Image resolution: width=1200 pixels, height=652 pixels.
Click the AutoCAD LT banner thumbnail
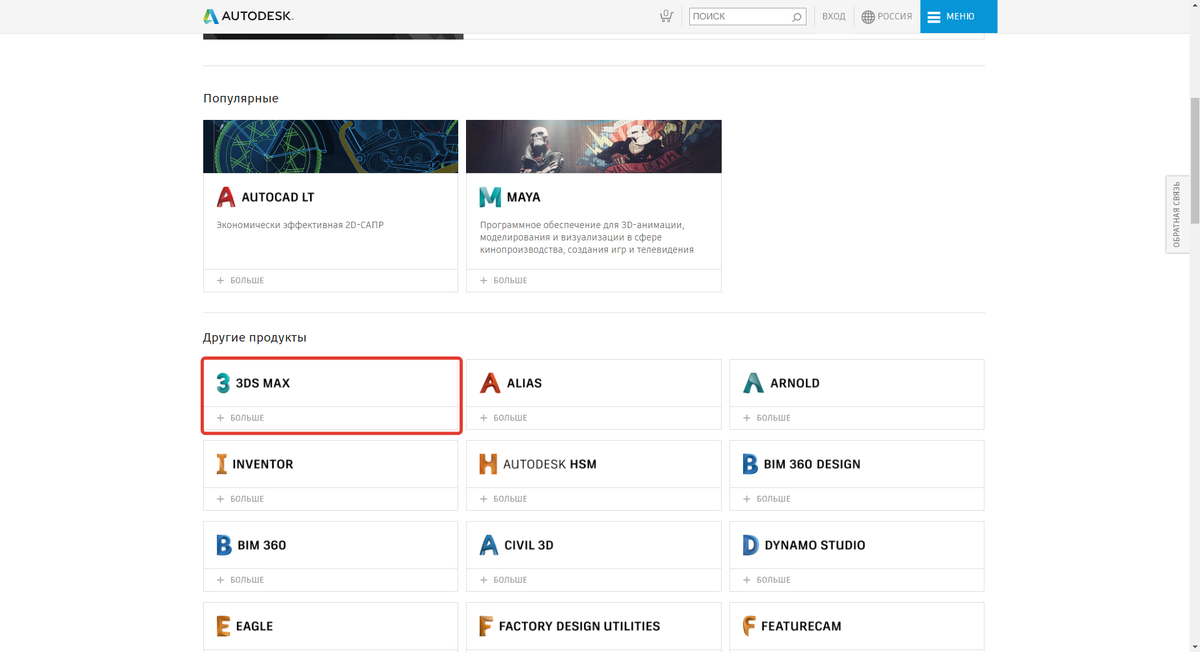pos(330,145)
